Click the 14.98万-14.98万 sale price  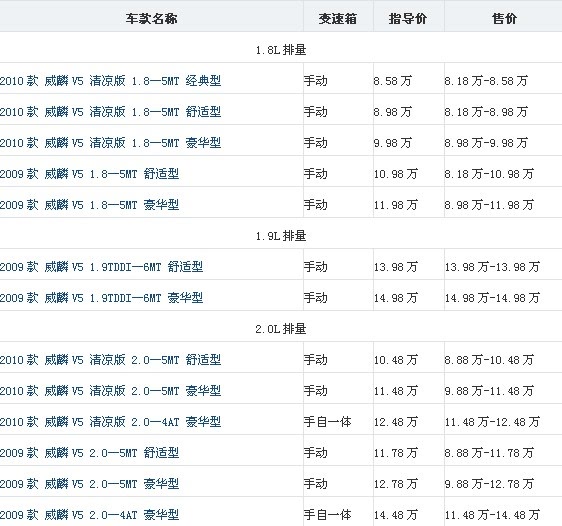492,298
